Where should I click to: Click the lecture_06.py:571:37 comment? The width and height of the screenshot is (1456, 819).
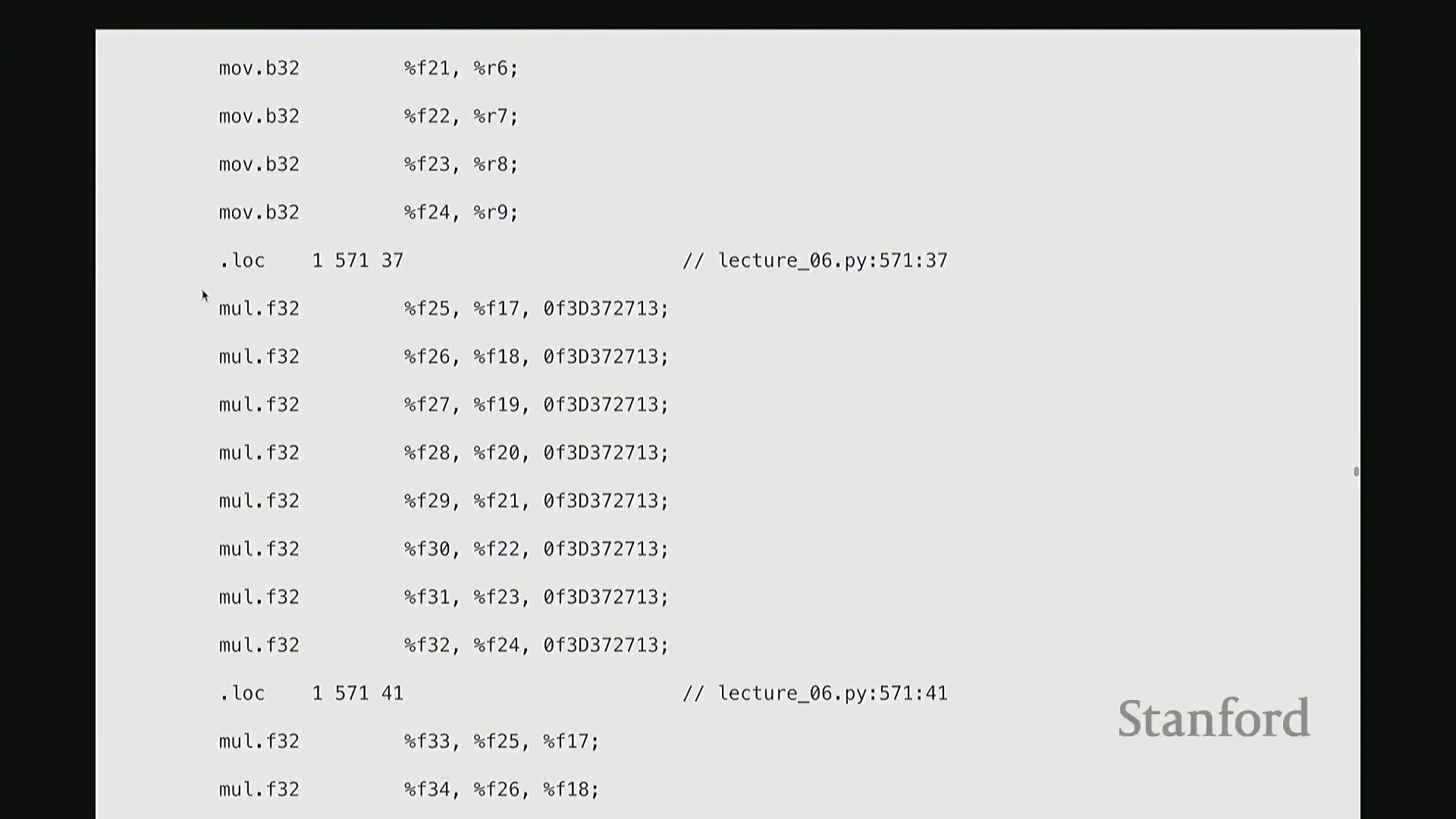pos(814,261)
